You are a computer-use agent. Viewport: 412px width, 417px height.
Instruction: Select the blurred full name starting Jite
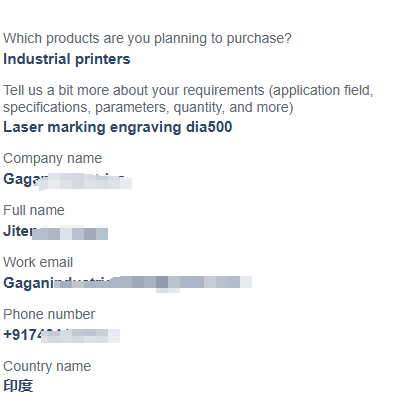point(56,232)
